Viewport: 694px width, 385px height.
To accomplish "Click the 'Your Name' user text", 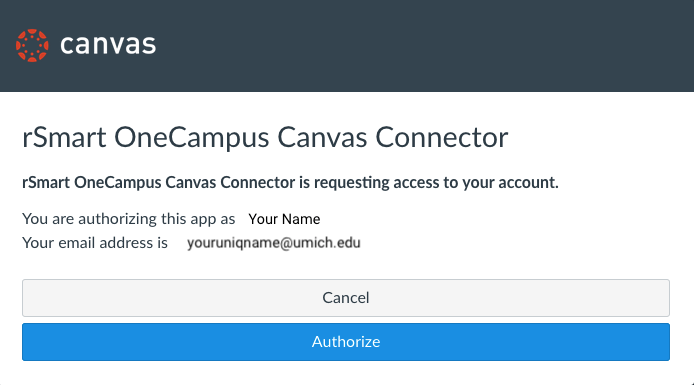I will 284,219.
